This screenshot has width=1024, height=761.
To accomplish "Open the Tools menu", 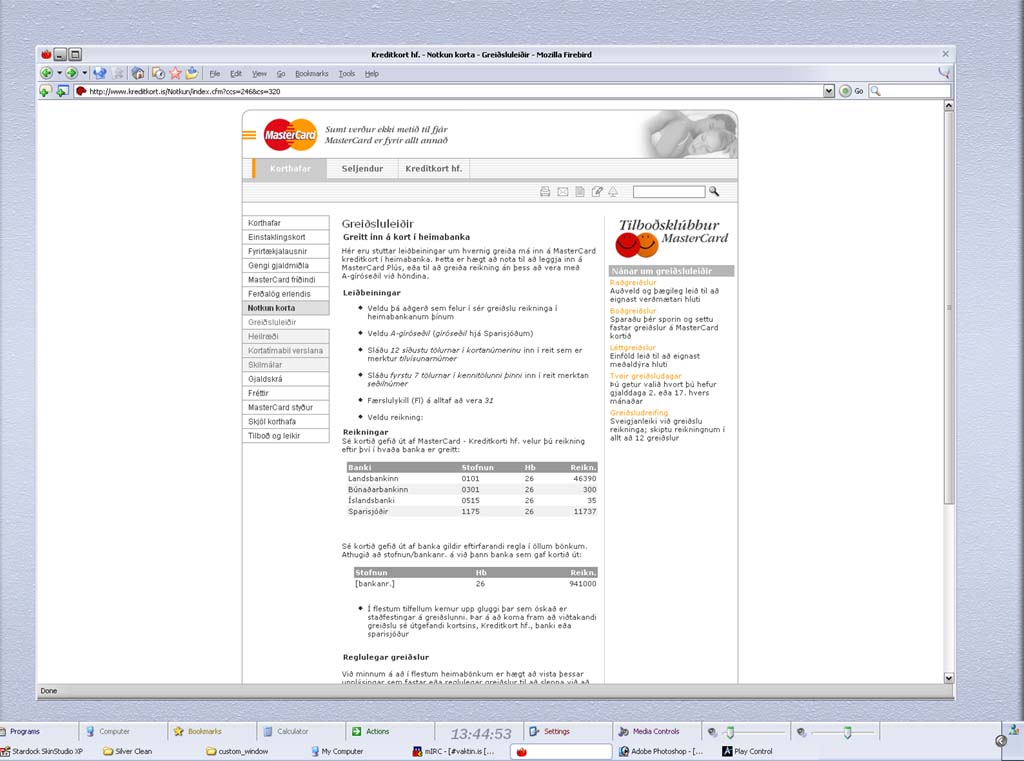I will click(346, 74).
